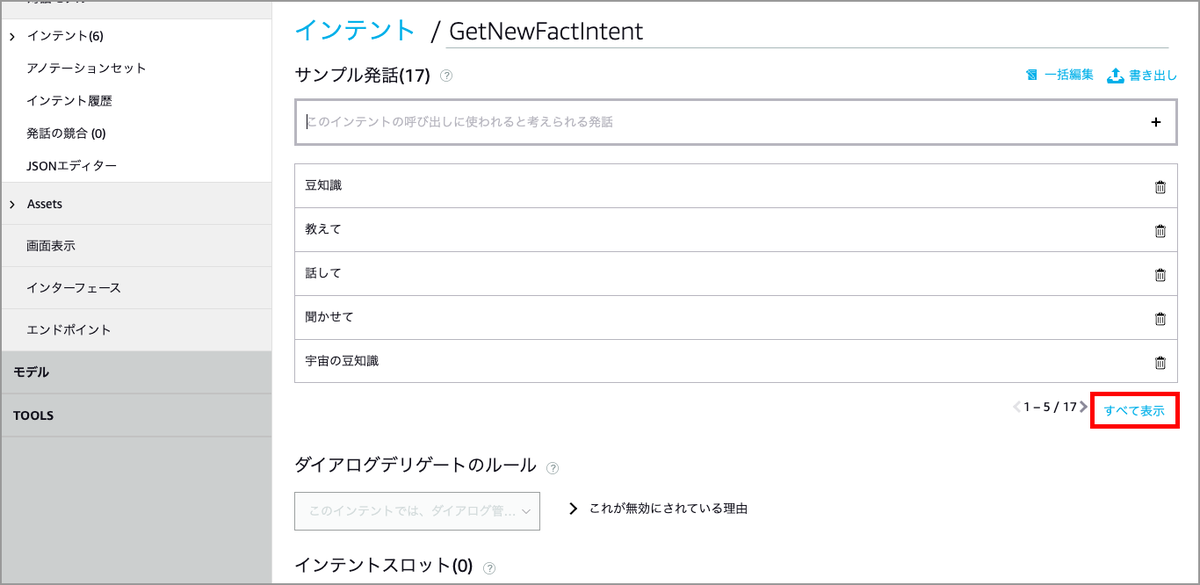
Task: Open the help icon beside ダイアログデリゲートのルール
Action: [x=553, y=466]
